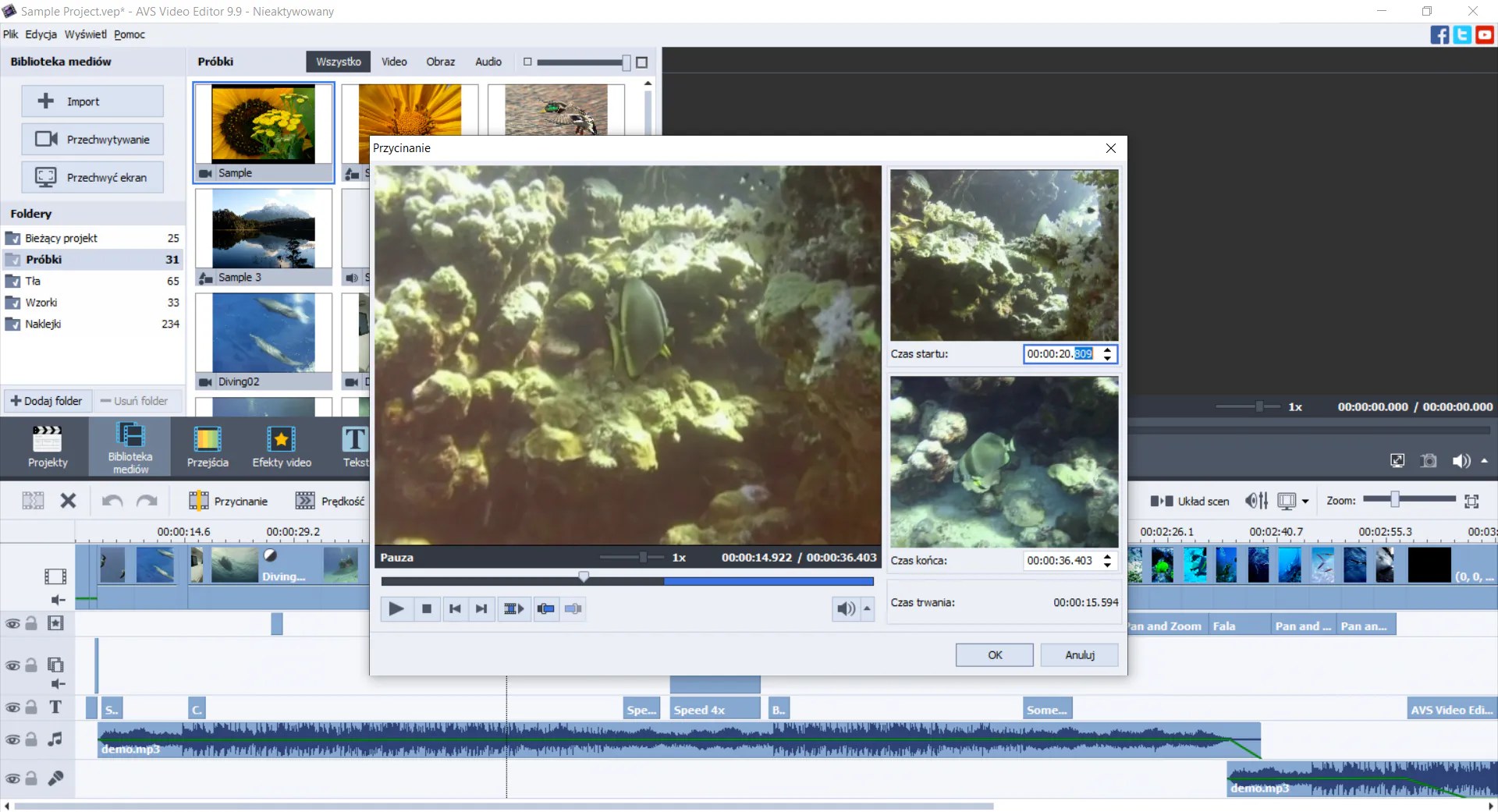
Task: Mute the main video track speaker icon
Action: pyautogui.click(x=55, y=601)
